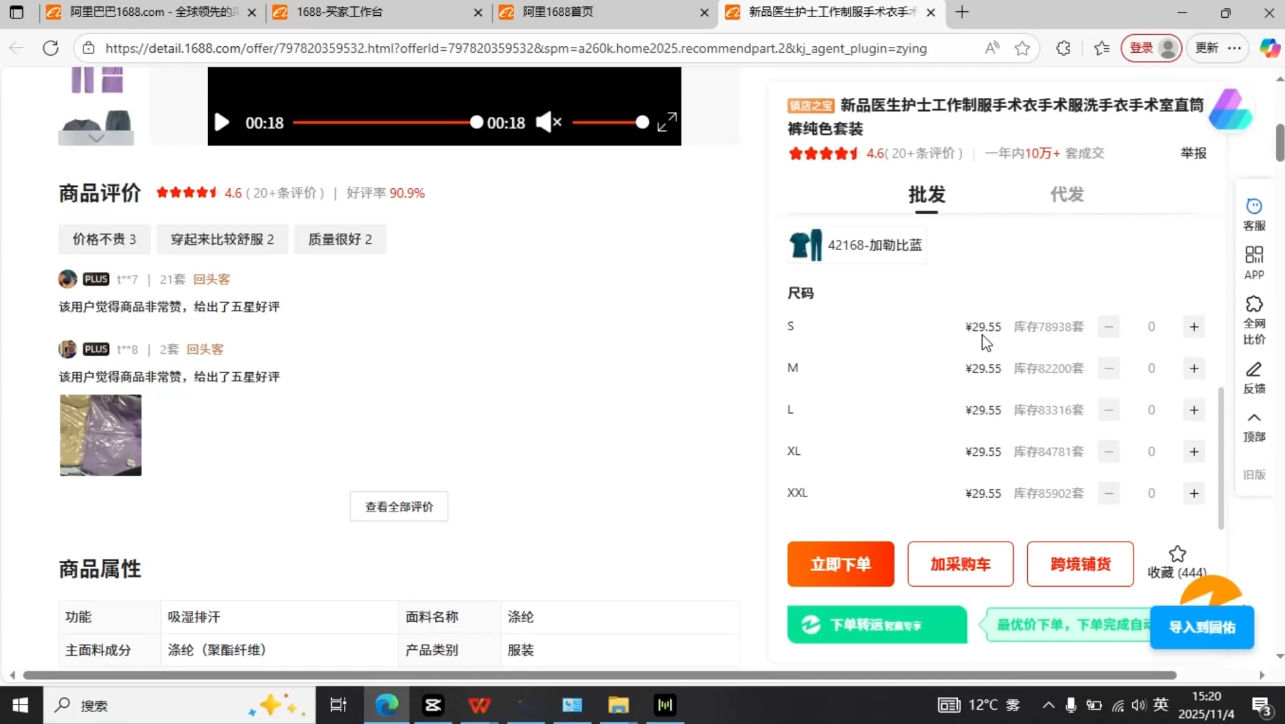1285x724 pixels.
Task: Open the review photo thumbnail
Action: click(x=100, y=435)
